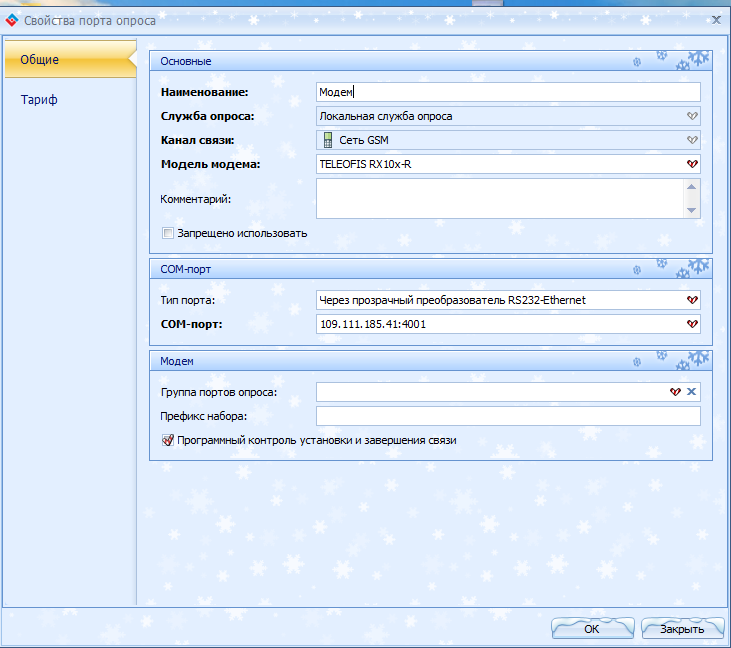
Task: Click the Закрыть button
Action: (682, 629)
